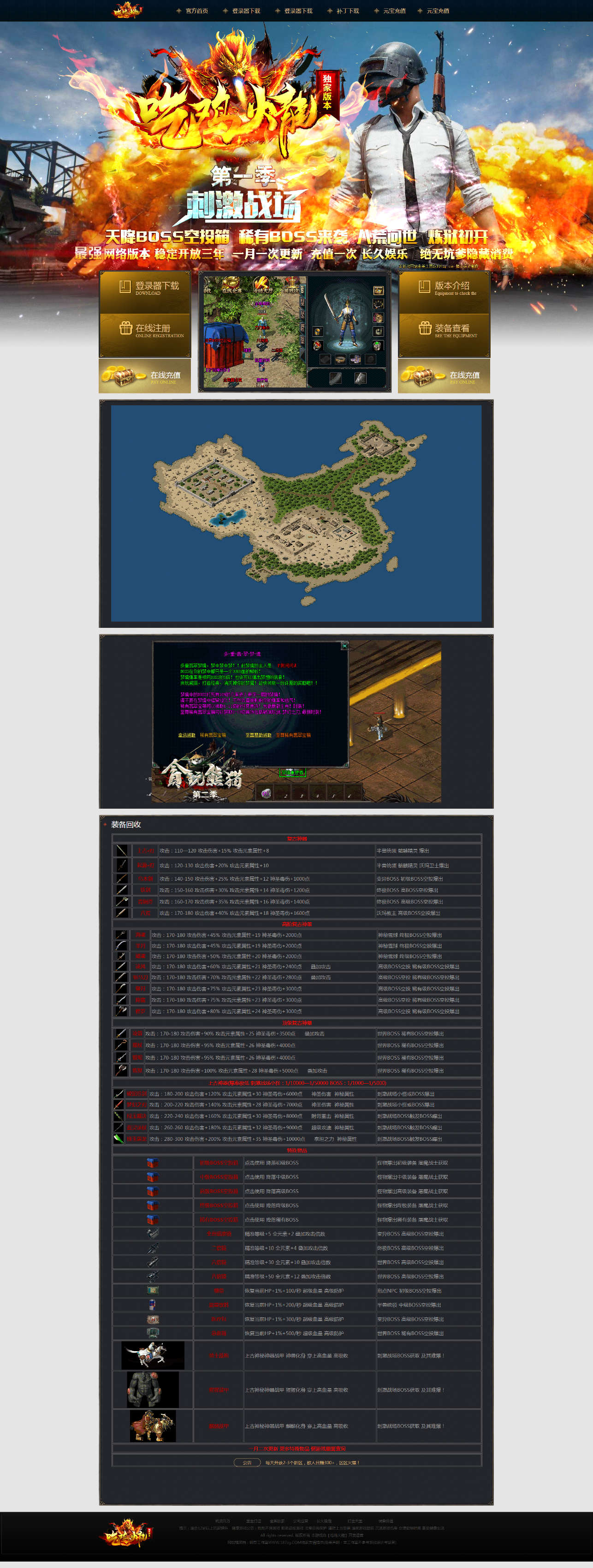Screen dimensions: 593x1568
Task: Click the gorilla 猩猩化身 image
Action: [153, 1389]
